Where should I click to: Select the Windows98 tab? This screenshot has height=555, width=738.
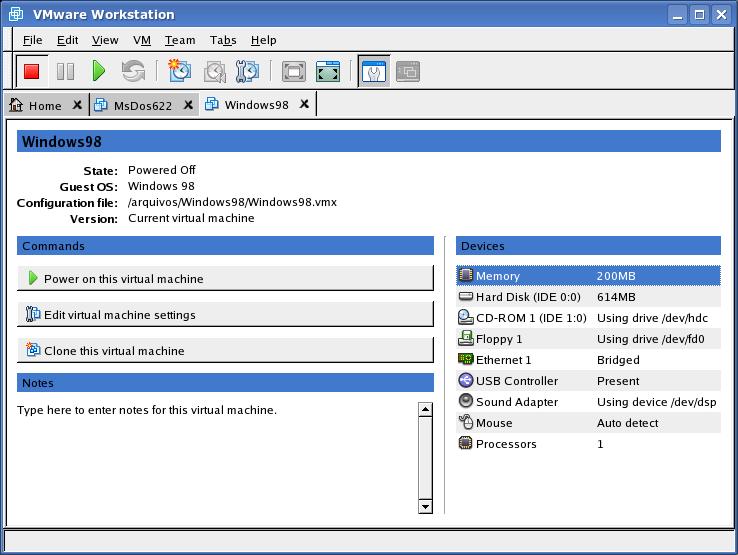[x=257, y=104]
